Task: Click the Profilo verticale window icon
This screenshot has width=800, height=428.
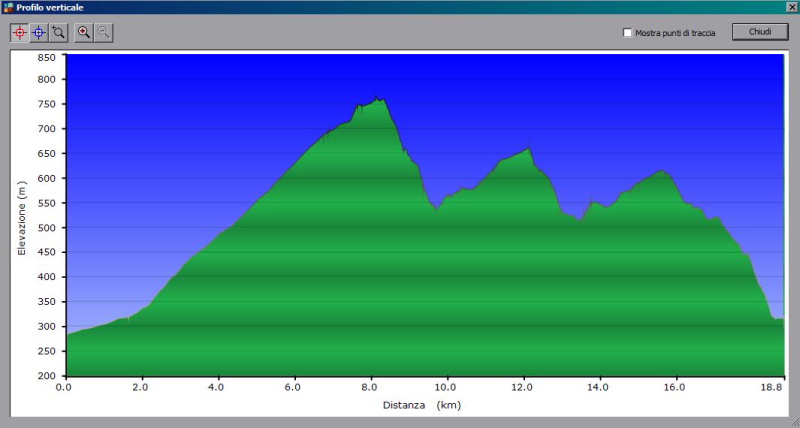Action: point(8,7)
